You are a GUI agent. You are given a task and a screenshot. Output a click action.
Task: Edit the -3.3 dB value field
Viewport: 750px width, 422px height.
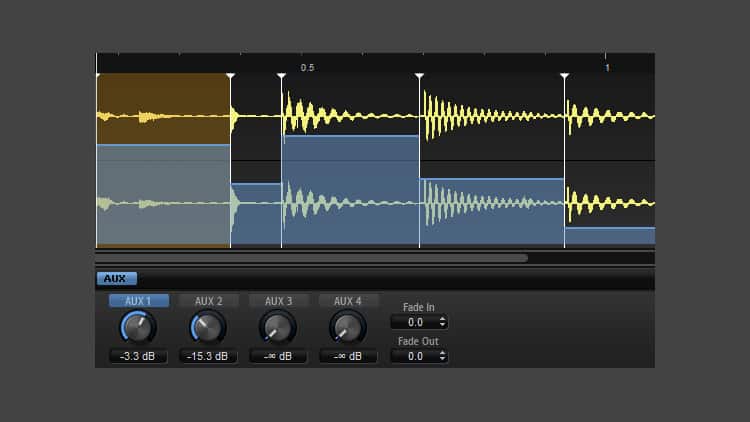tap(138, 356)
